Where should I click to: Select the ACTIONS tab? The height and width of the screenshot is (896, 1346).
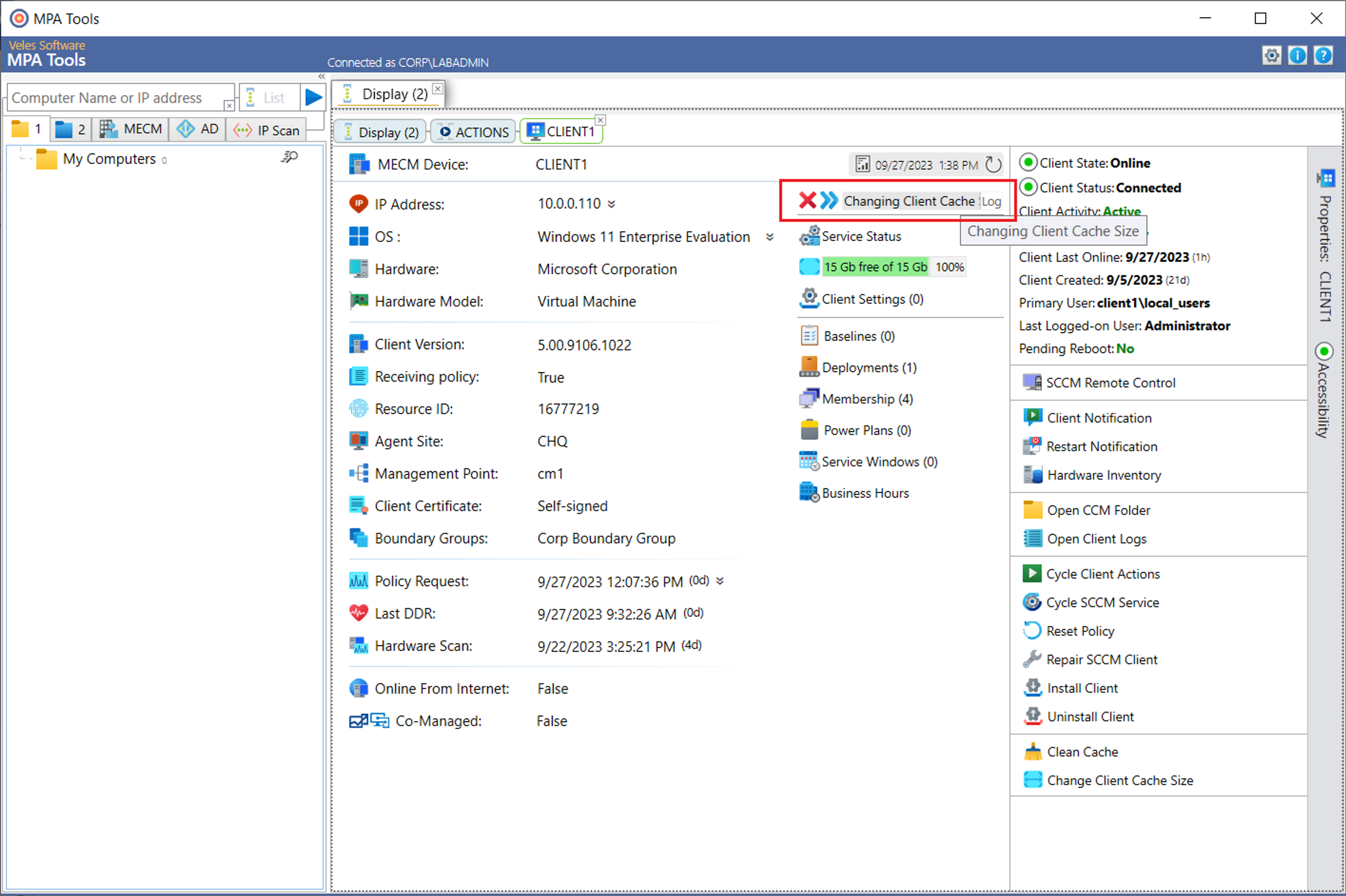click(x=474, y=132)
